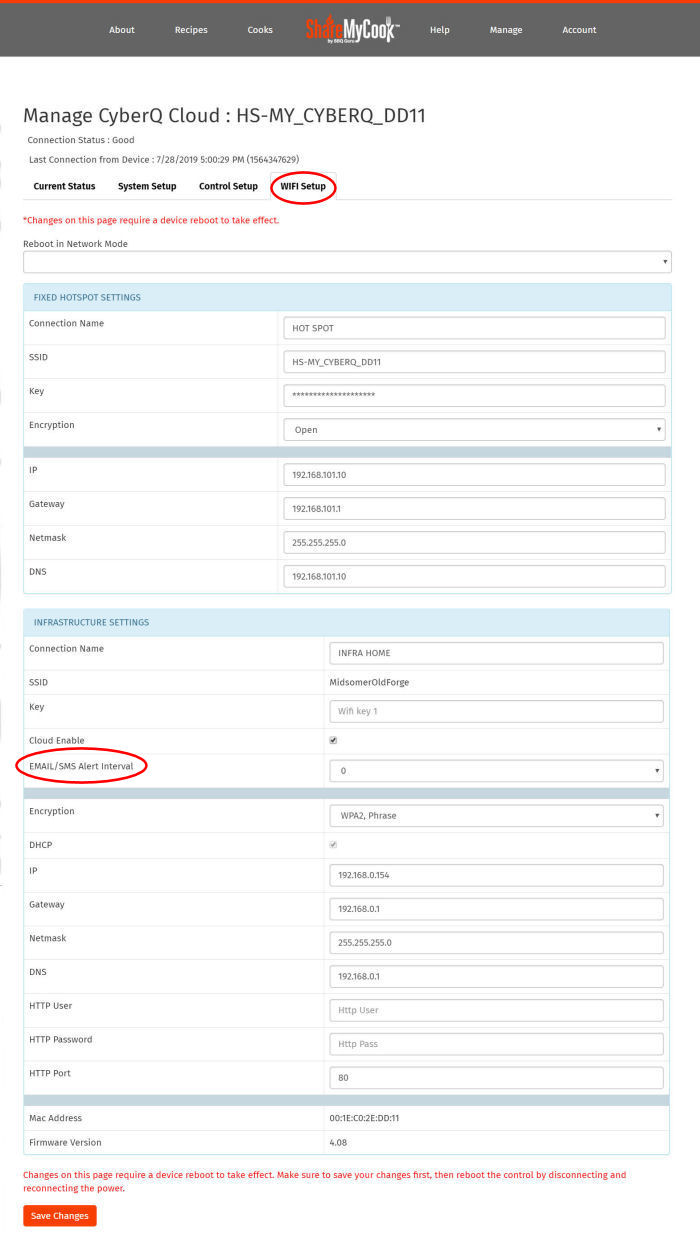Open the Recipes menu item
This screenshot has height=1249, width=700.
191,30
